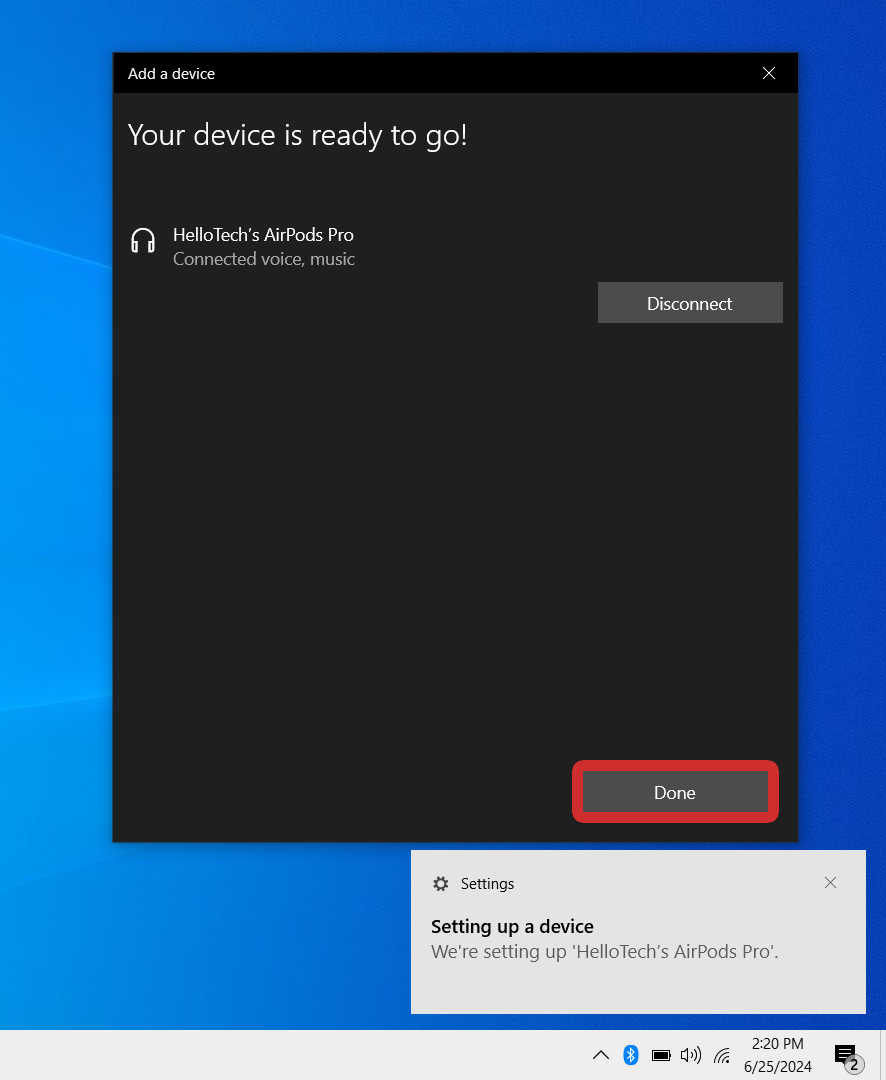Click the 'Your device is ready to go!' heading
This screenshot has height=1080, width=886.
tap(297, 135)
